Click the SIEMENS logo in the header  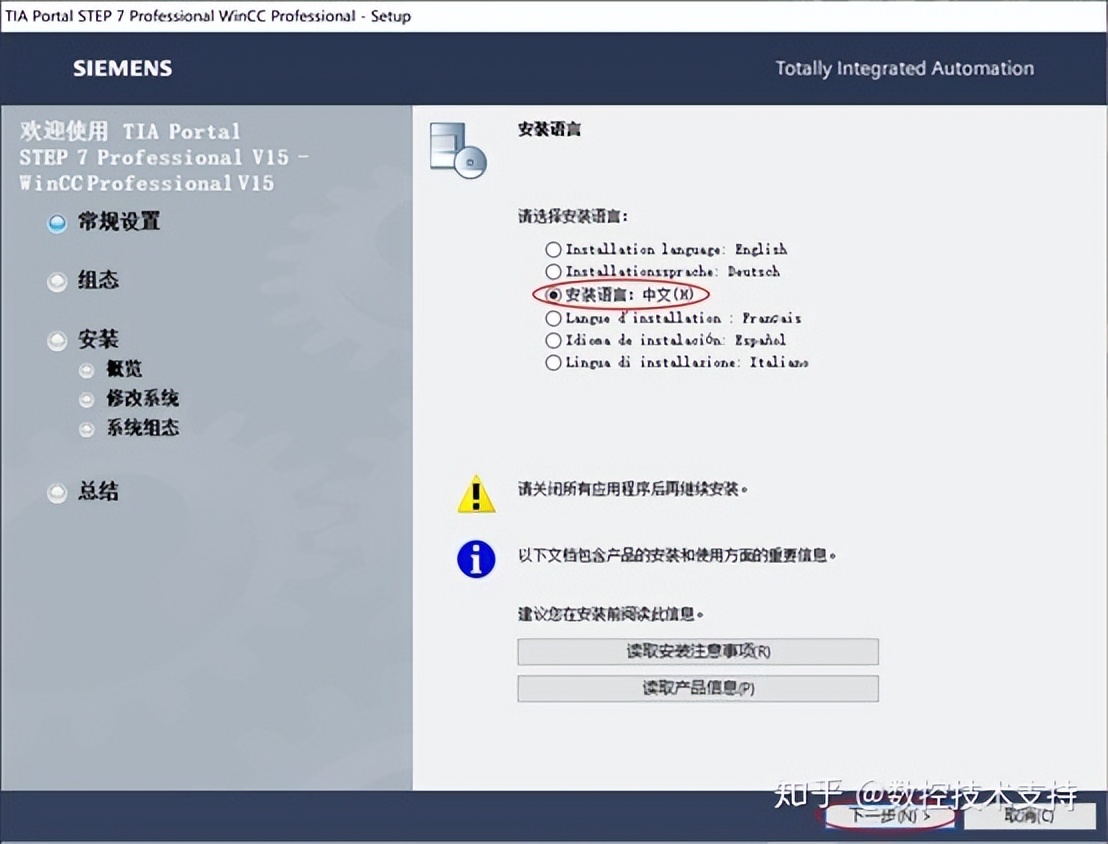pos(121,68)
